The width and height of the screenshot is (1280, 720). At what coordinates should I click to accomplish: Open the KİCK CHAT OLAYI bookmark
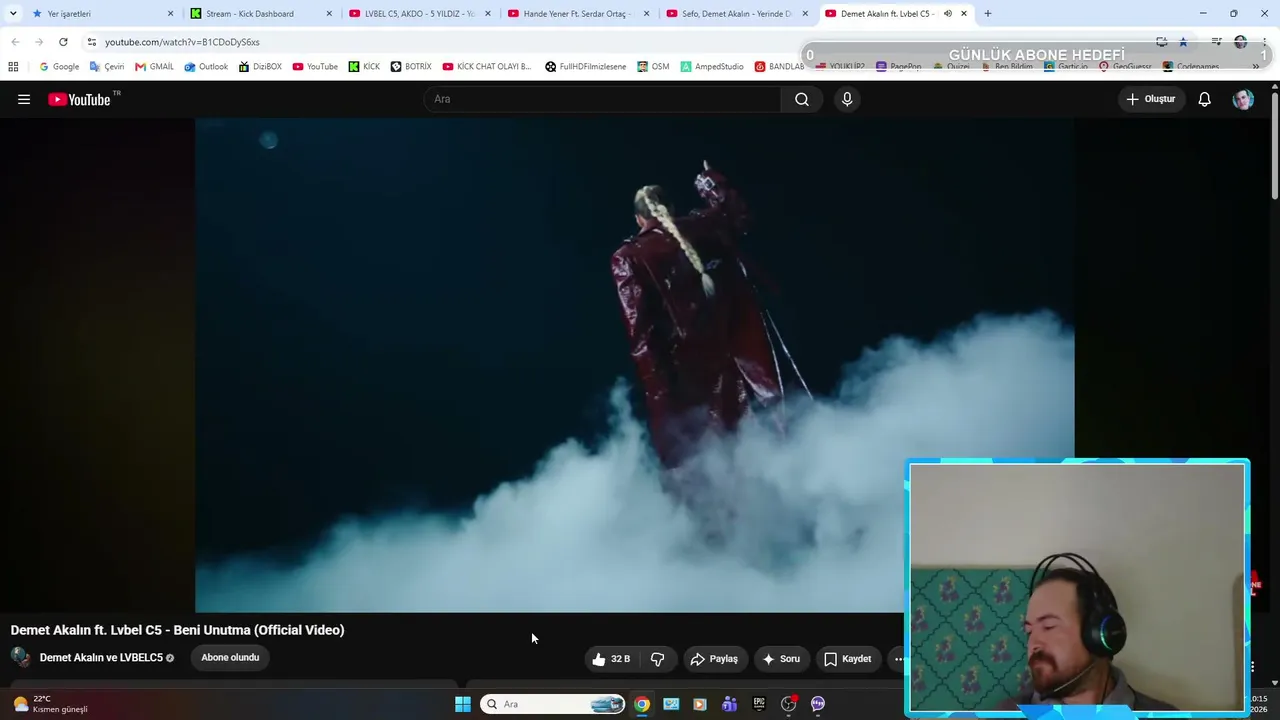click(487, 67)
